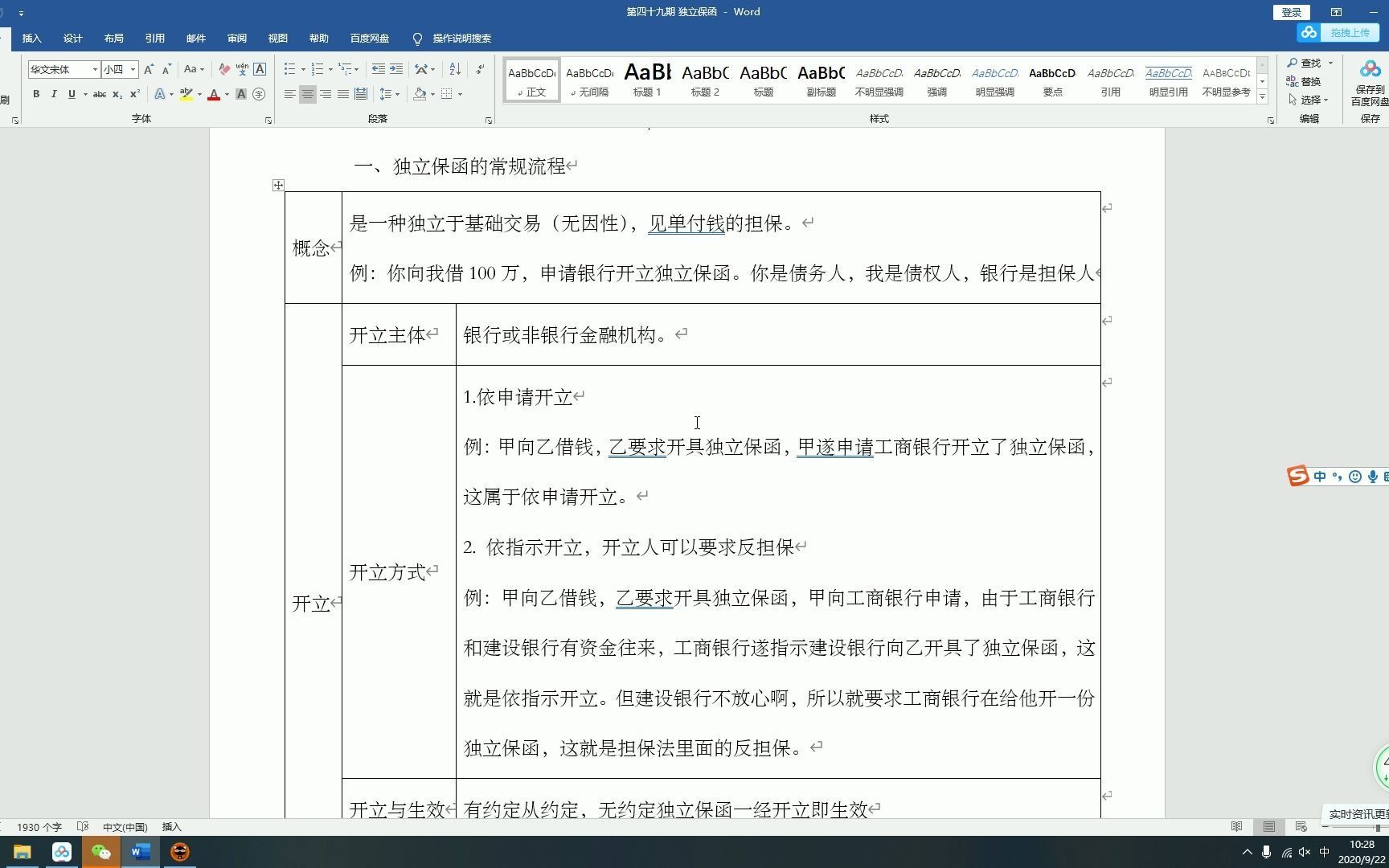Open the View tab

pyautogui.click(x=278, y=39)
